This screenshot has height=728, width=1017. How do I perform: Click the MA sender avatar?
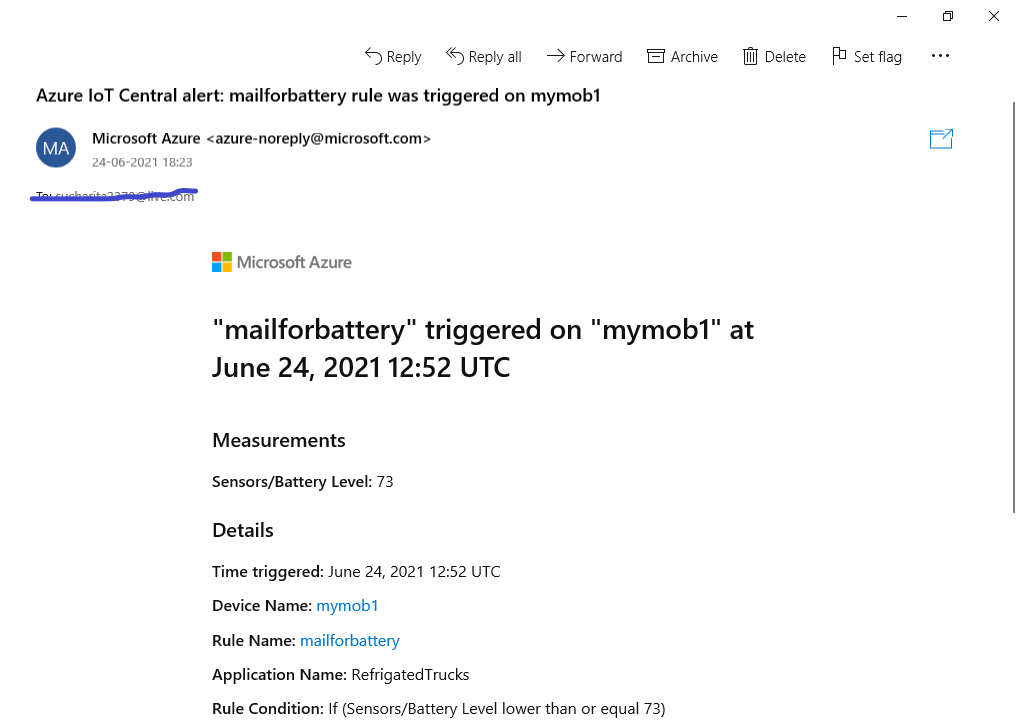[56, 148]
